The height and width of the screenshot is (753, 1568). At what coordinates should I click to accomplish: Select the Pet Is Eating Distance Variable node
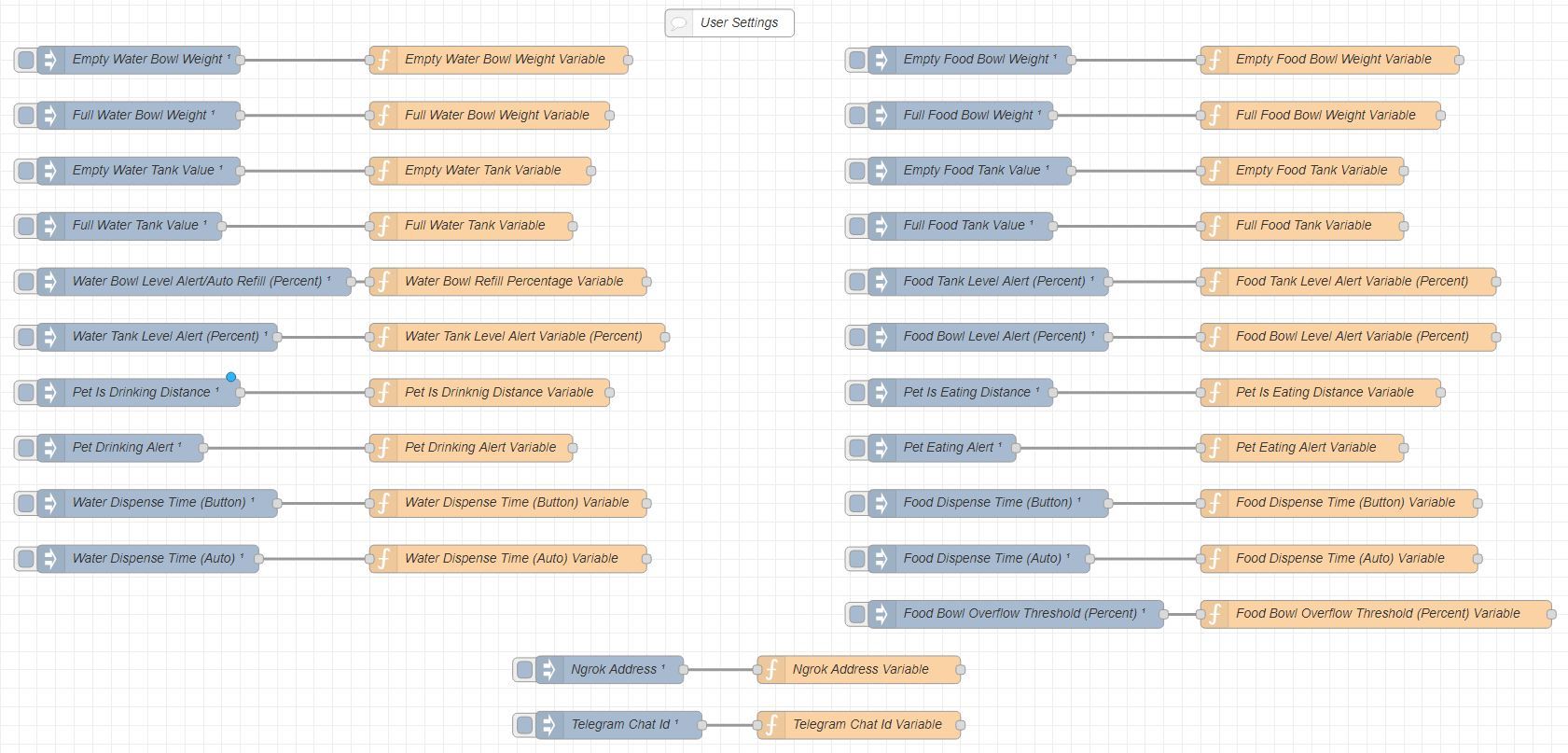(x=1325, y=393)
